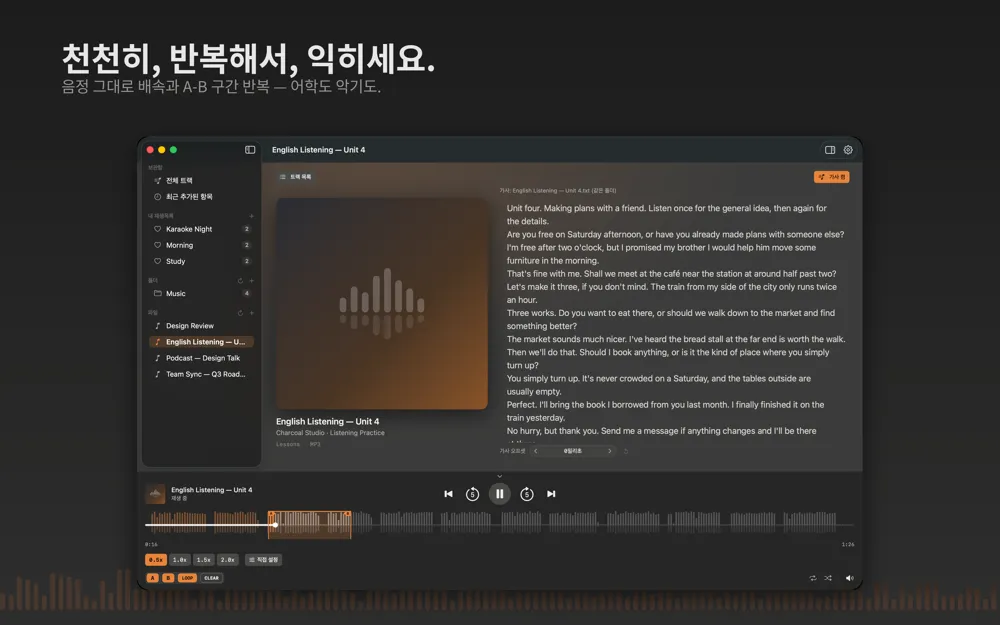Screen dimensions: 1000x625
Task: Add a file with the plus icon
Action: click(x=251, y=313)
